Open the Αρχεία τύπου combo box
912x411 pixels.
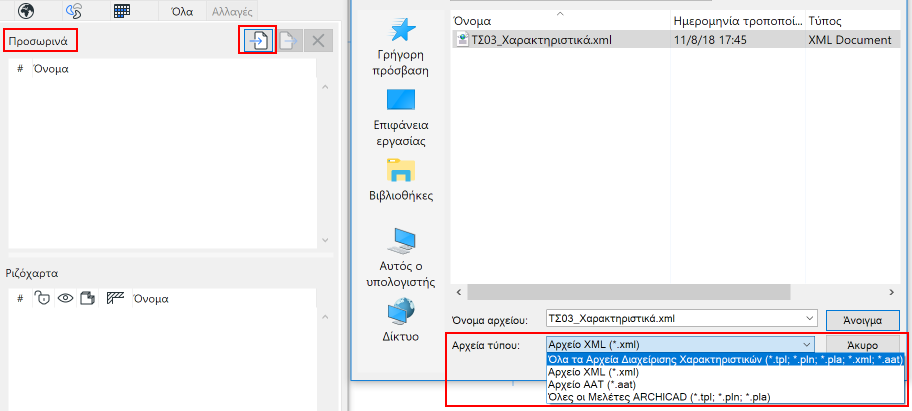[681, 344]
